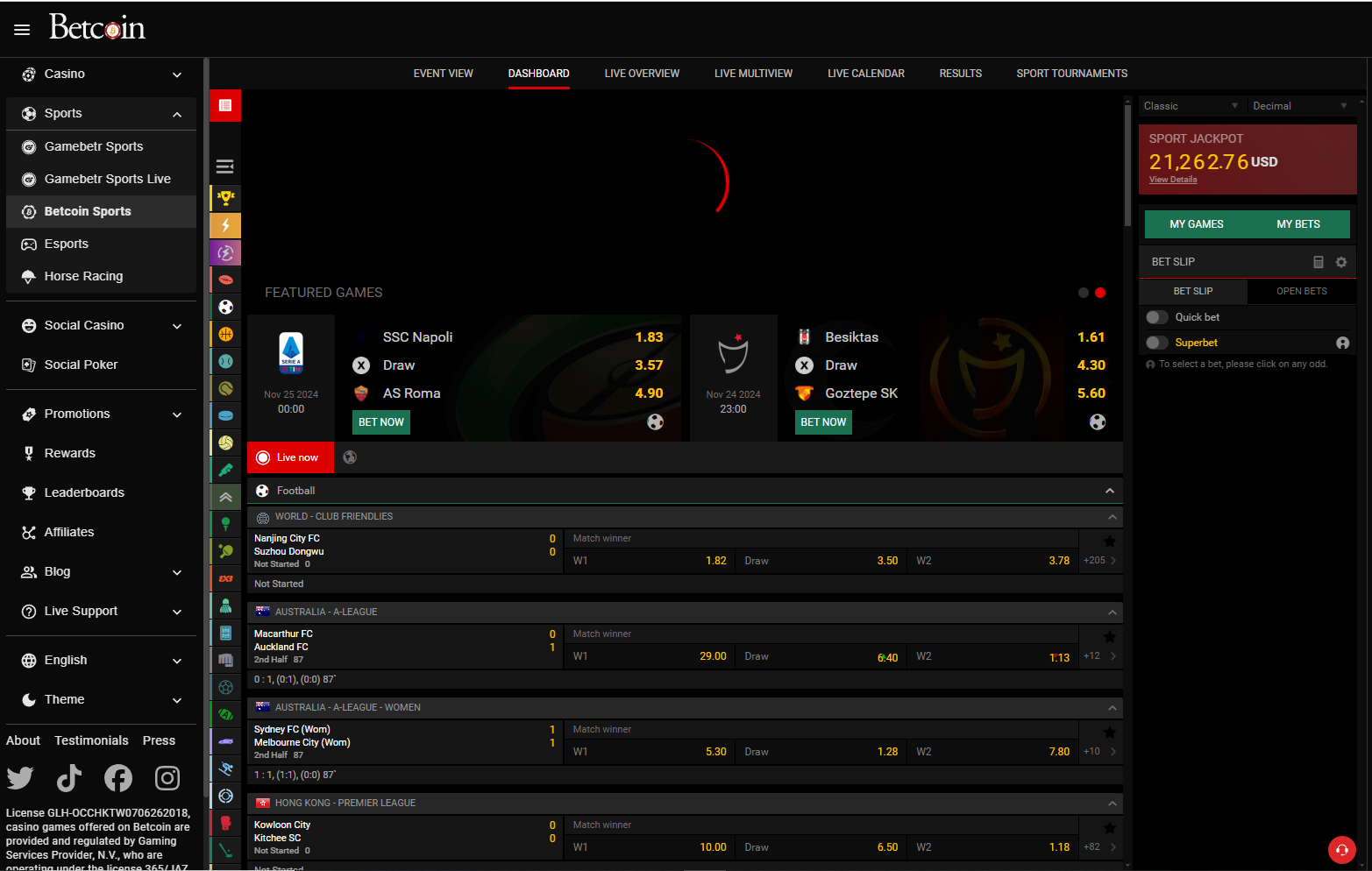Open the Theme dropdown

pos(101,700)
